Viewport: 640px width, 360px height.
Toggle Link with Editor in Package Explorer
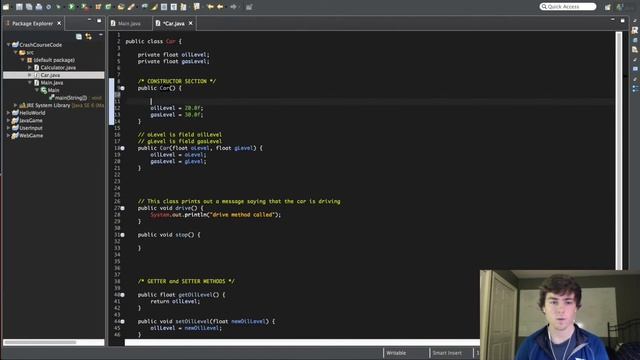pos(89,36)
